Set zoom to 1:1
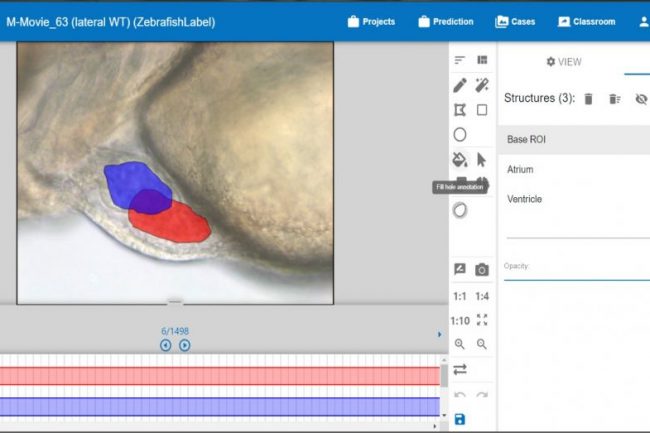This screenshot has height=433, width=650. [x=460, y=296]
